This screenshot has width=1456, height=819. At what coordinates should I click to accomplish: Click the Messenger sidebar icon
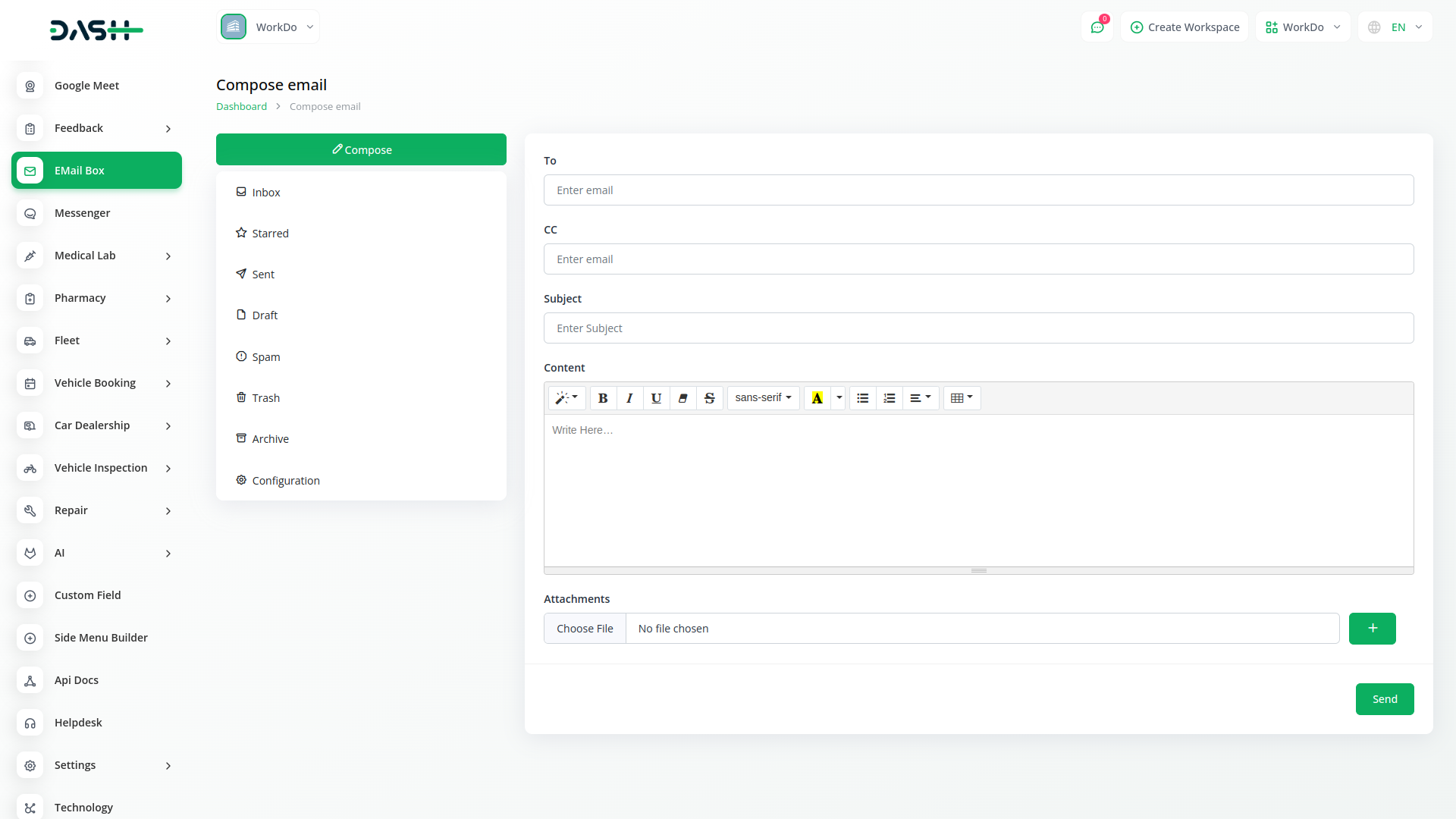[30, 213]
